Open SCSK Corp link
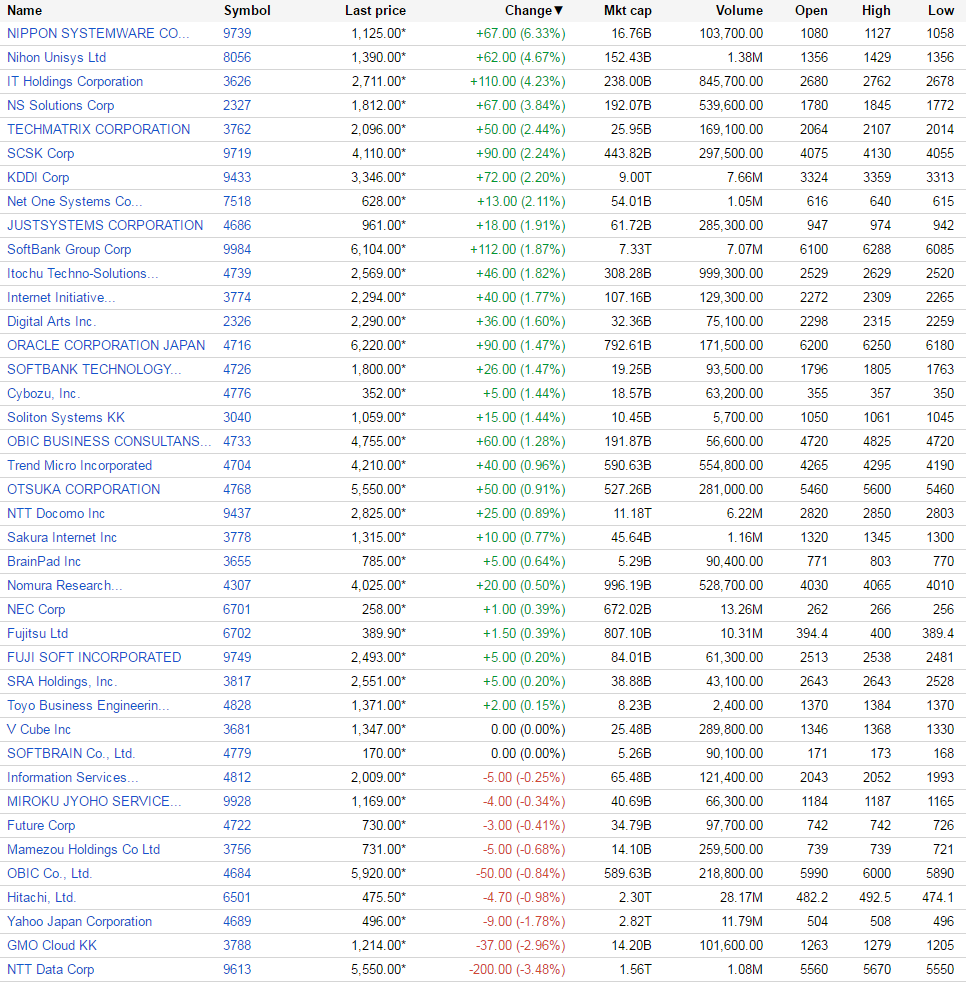 pos(40,154)
